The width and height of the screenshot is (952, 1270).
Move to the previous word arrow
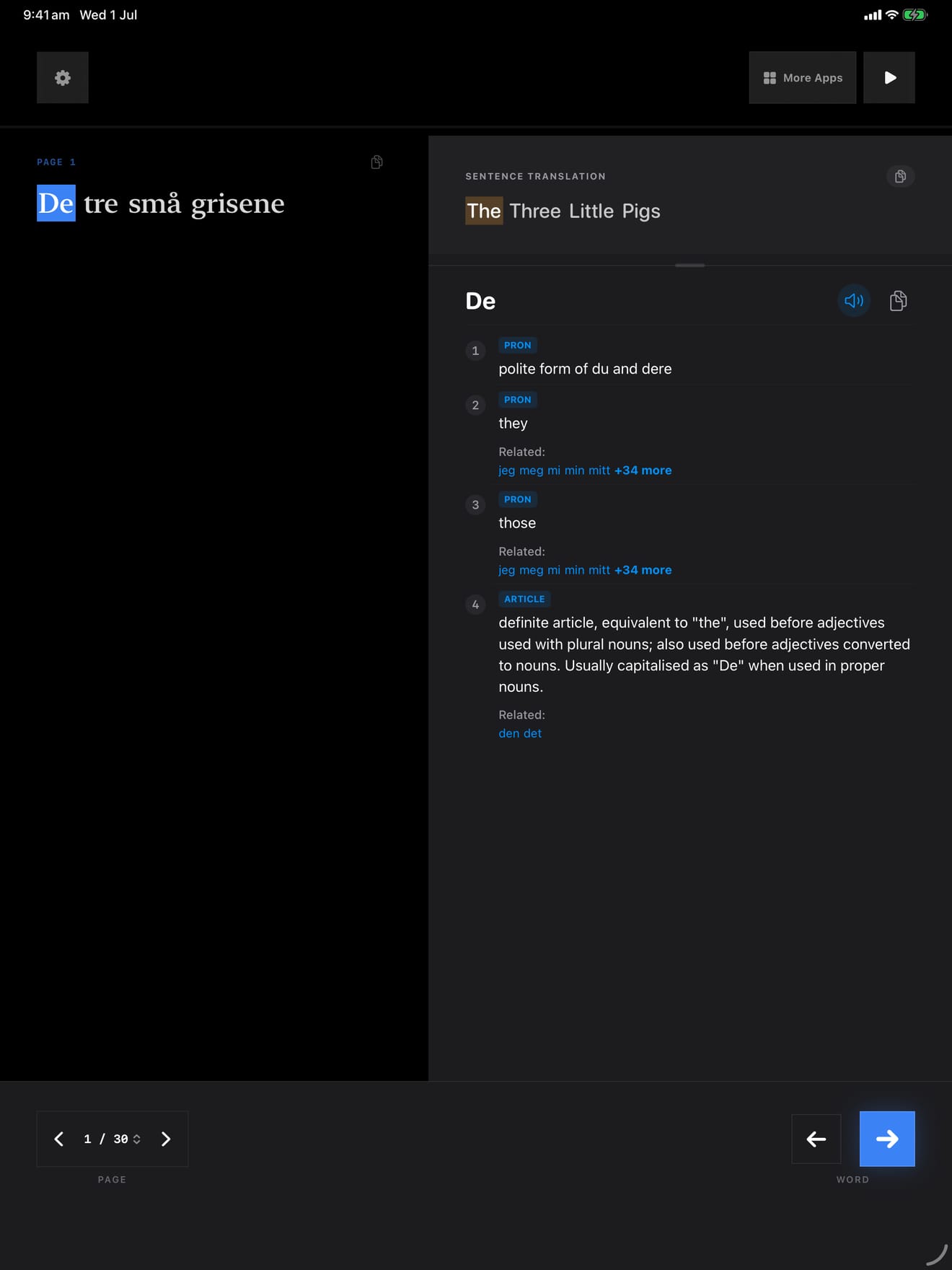(816, 1139)
